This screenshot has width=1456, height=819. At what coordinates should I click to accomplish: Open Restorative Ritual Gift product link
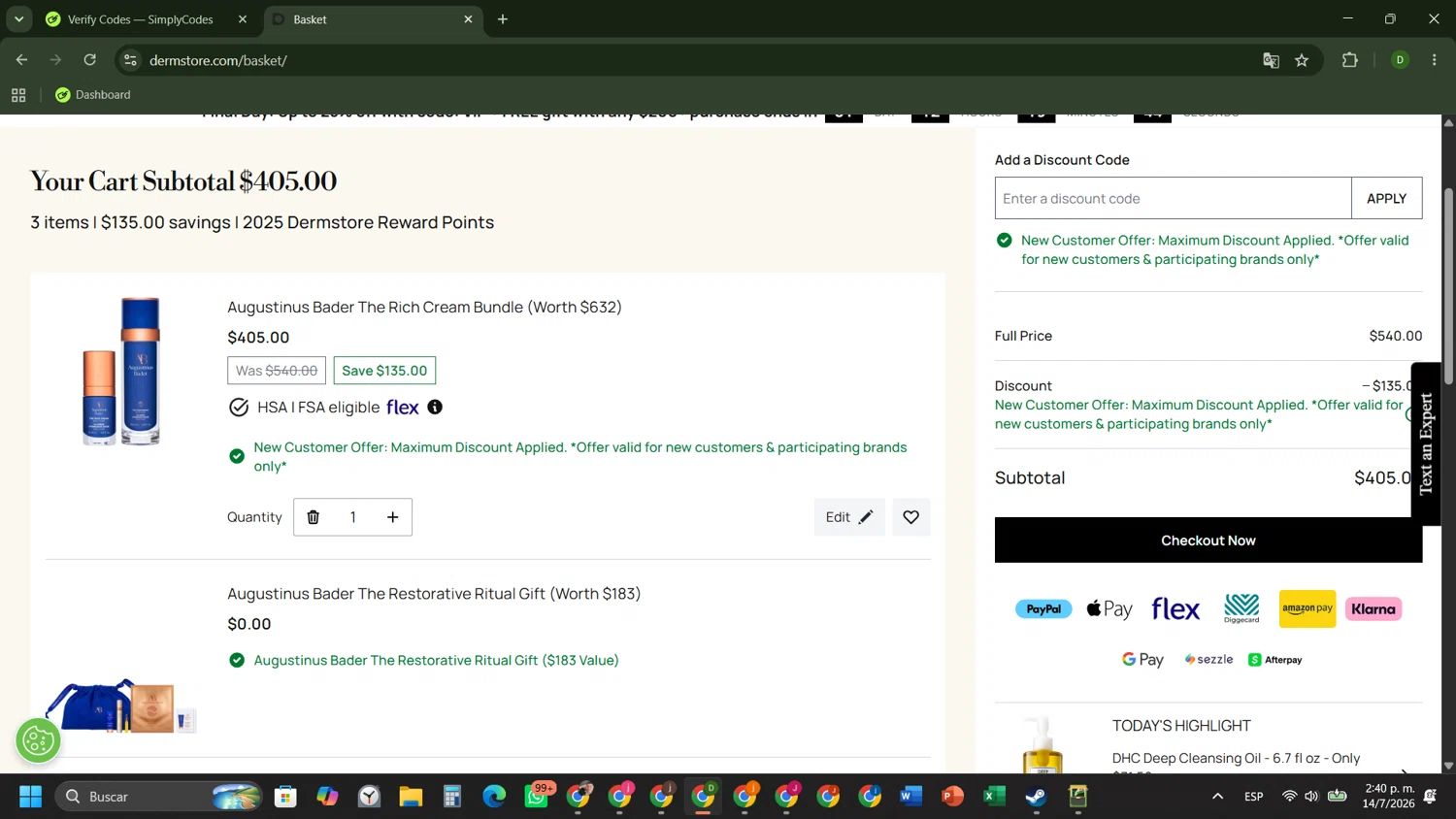point(434,594)
